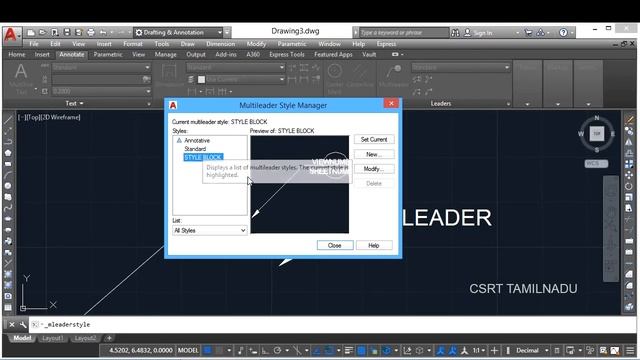Open the AutoCAD application menu logo
Viewport: 640px width, 360px height.
tap(11, 35)
